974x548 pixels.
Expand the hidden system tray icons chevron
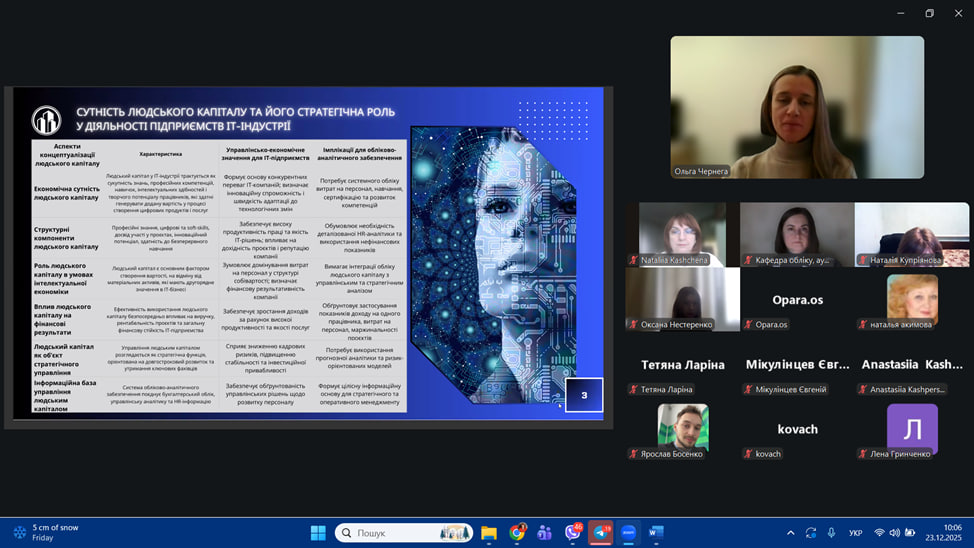[790, 533]
